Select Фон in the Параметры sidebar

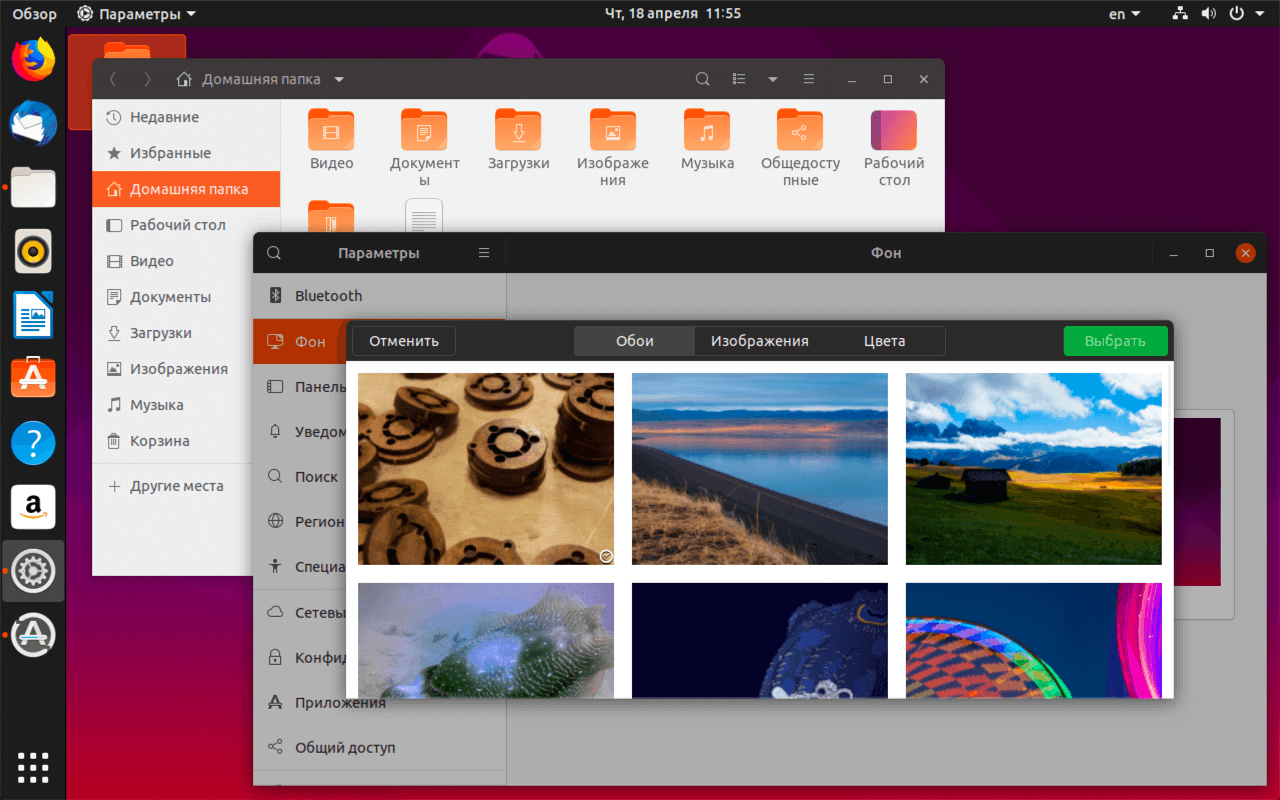click(300, 341)
